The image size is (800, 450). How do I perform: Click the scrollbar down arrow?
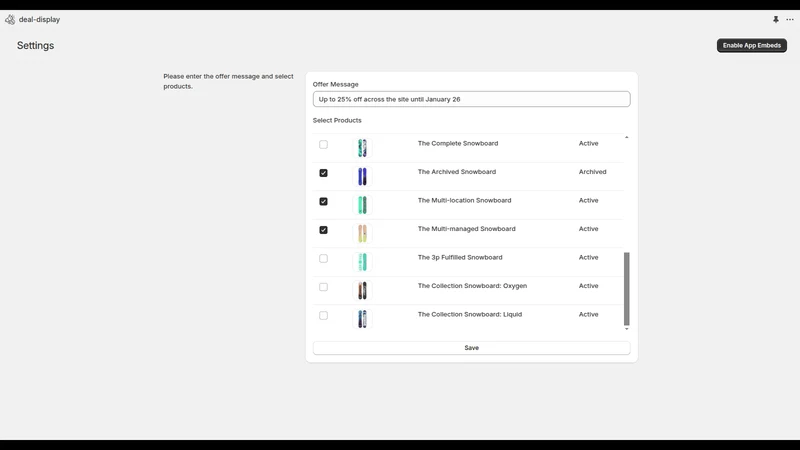point(627,329)
